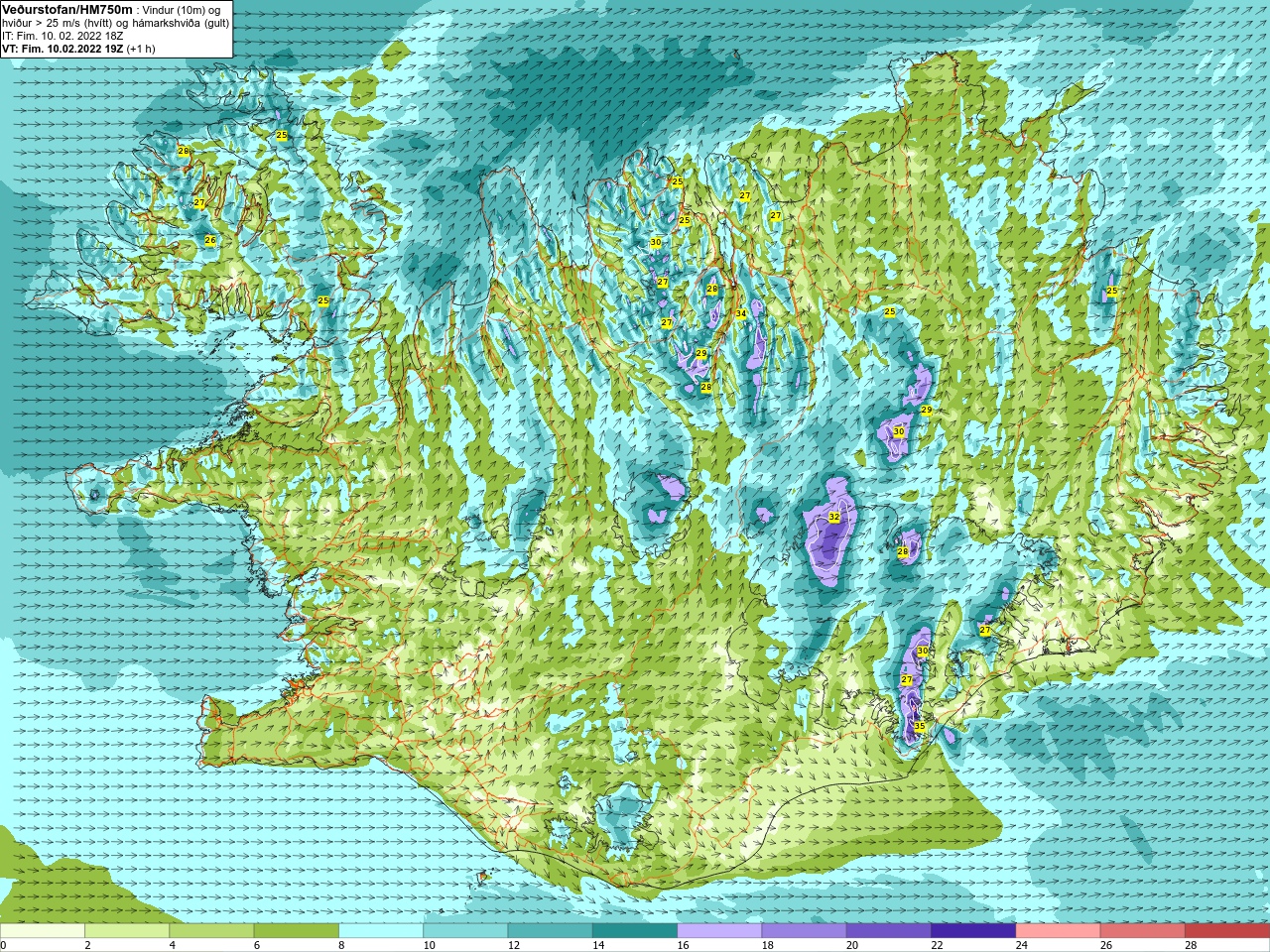Select the red above-28 m/s legend swatch
This screenshot has height=952, width=1270.
point(1227,931)
